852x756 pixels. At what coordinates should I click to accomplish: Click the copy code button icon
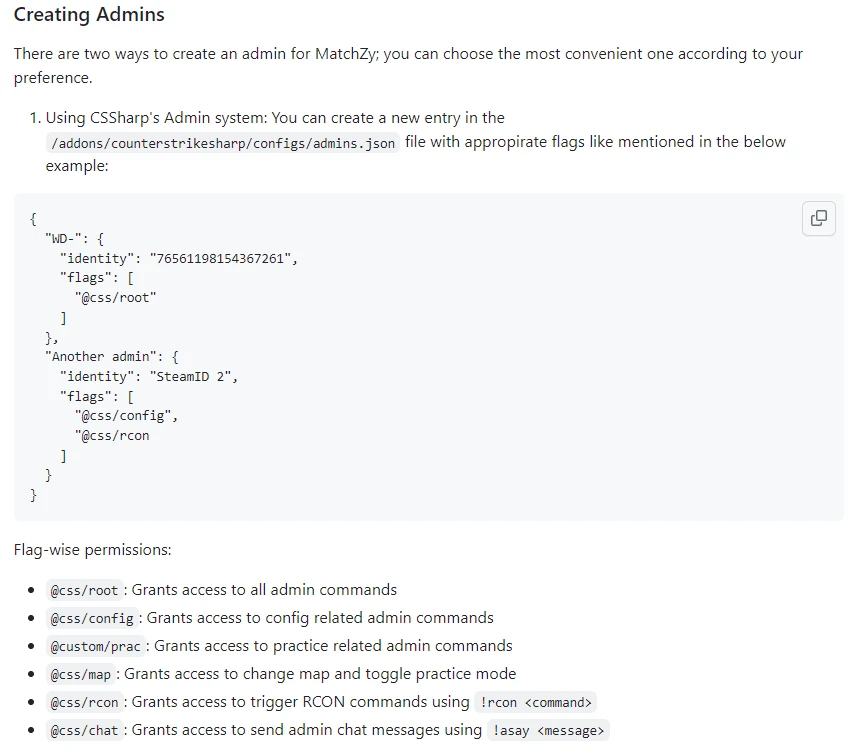coord(818,218)
